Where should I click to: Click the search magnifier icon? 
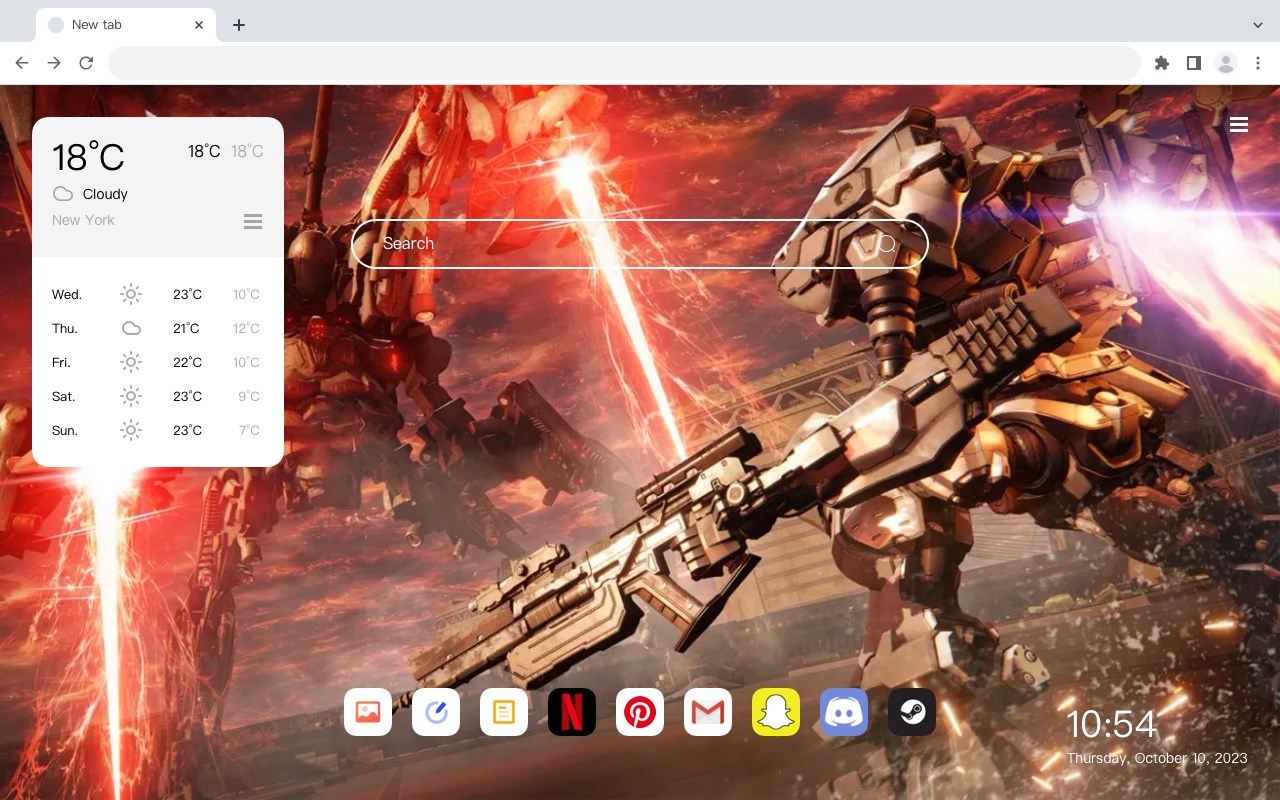click(x=887, y=244)
